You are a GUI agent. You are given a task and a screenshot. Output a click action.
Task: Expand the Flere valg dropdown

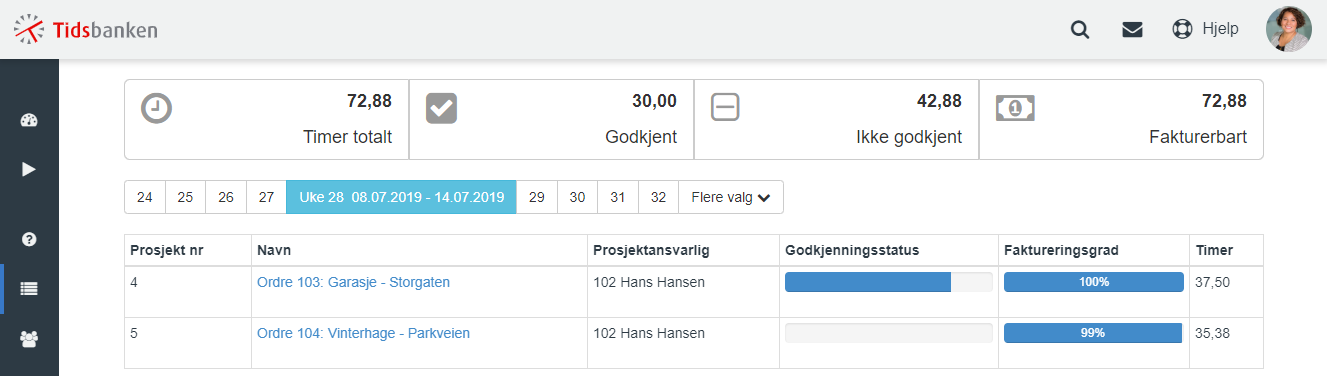(731, 197)
